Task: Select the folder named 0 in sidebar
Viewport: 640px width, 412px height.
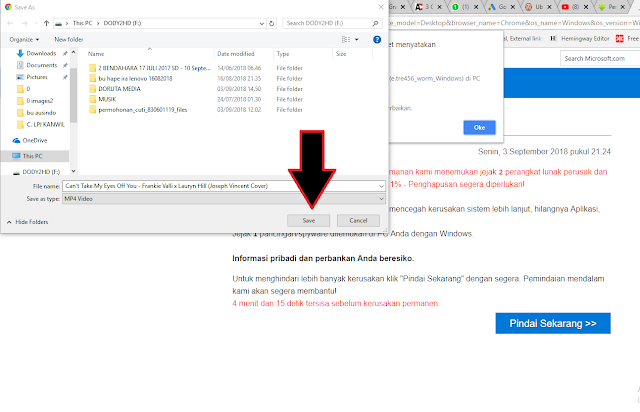Action: tap(24, 89)
